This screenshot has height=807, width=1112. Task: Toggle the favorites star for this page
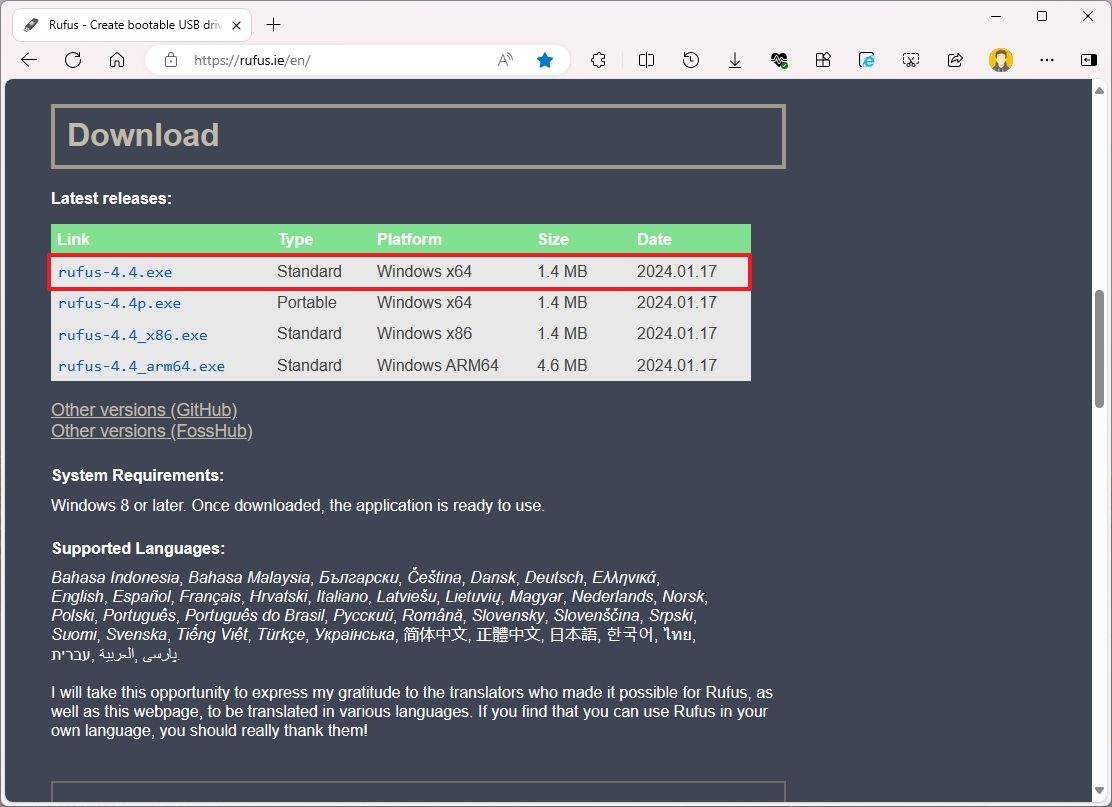(x=545, y=60)
